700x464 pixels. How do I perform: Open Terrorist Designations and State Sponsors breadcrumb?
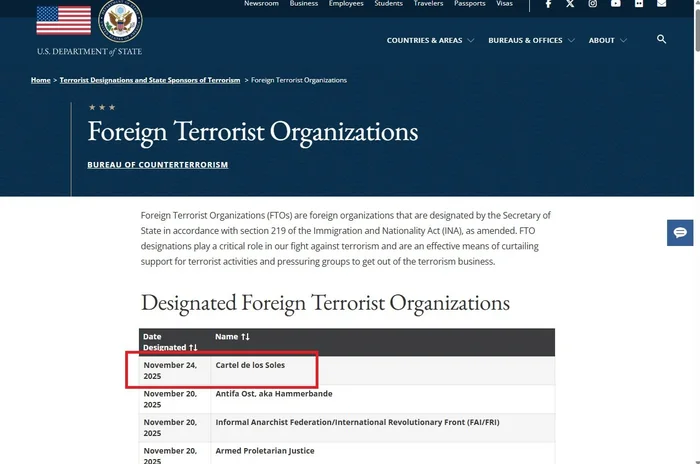(150, 80)
